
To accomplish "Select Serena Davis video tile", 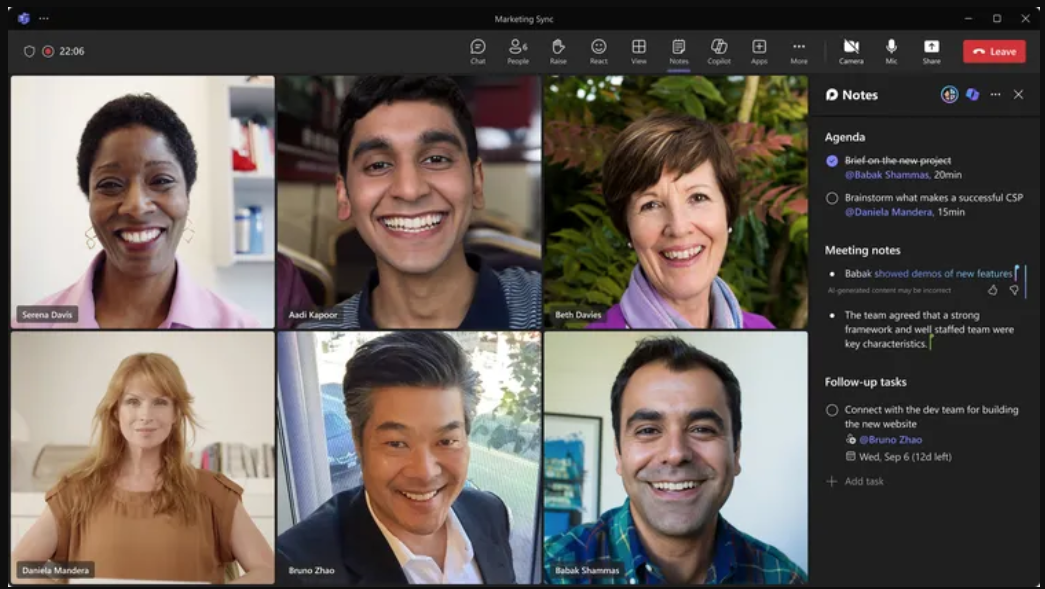I will 143,202.
